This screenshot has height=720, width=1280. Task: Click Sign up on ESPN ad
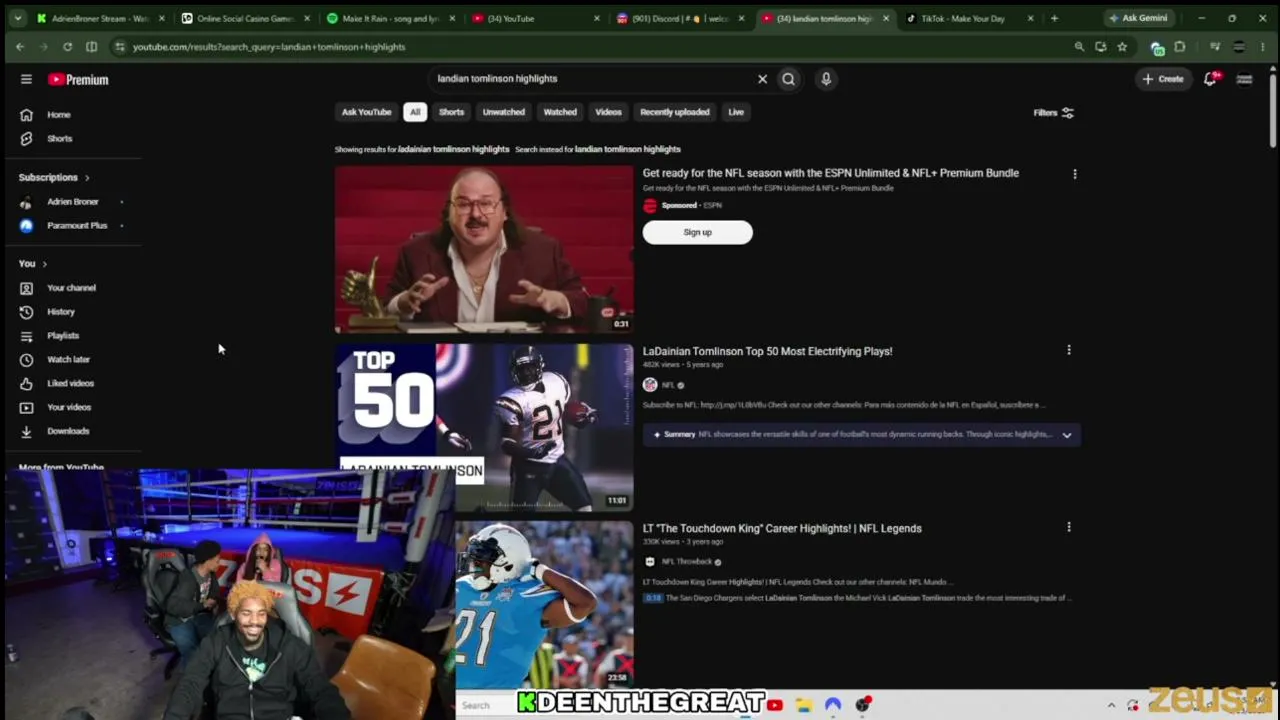[698, 232]
